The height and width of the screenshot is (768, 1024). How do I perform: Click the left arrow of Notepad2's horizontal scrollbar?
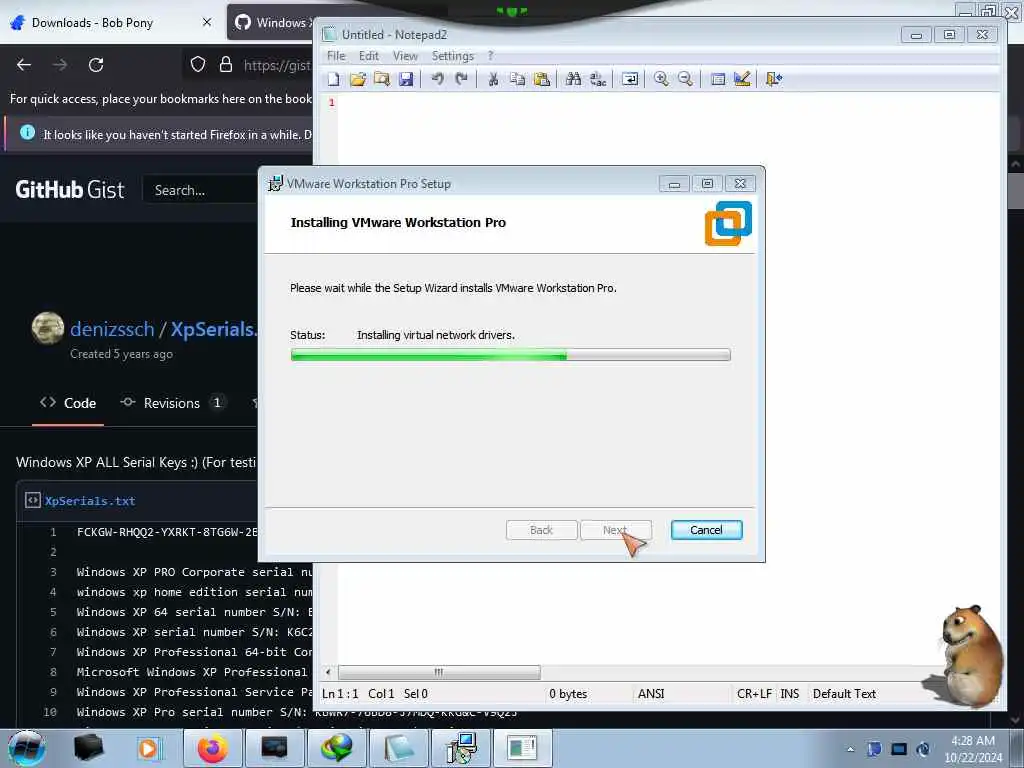tap(328, 672)
